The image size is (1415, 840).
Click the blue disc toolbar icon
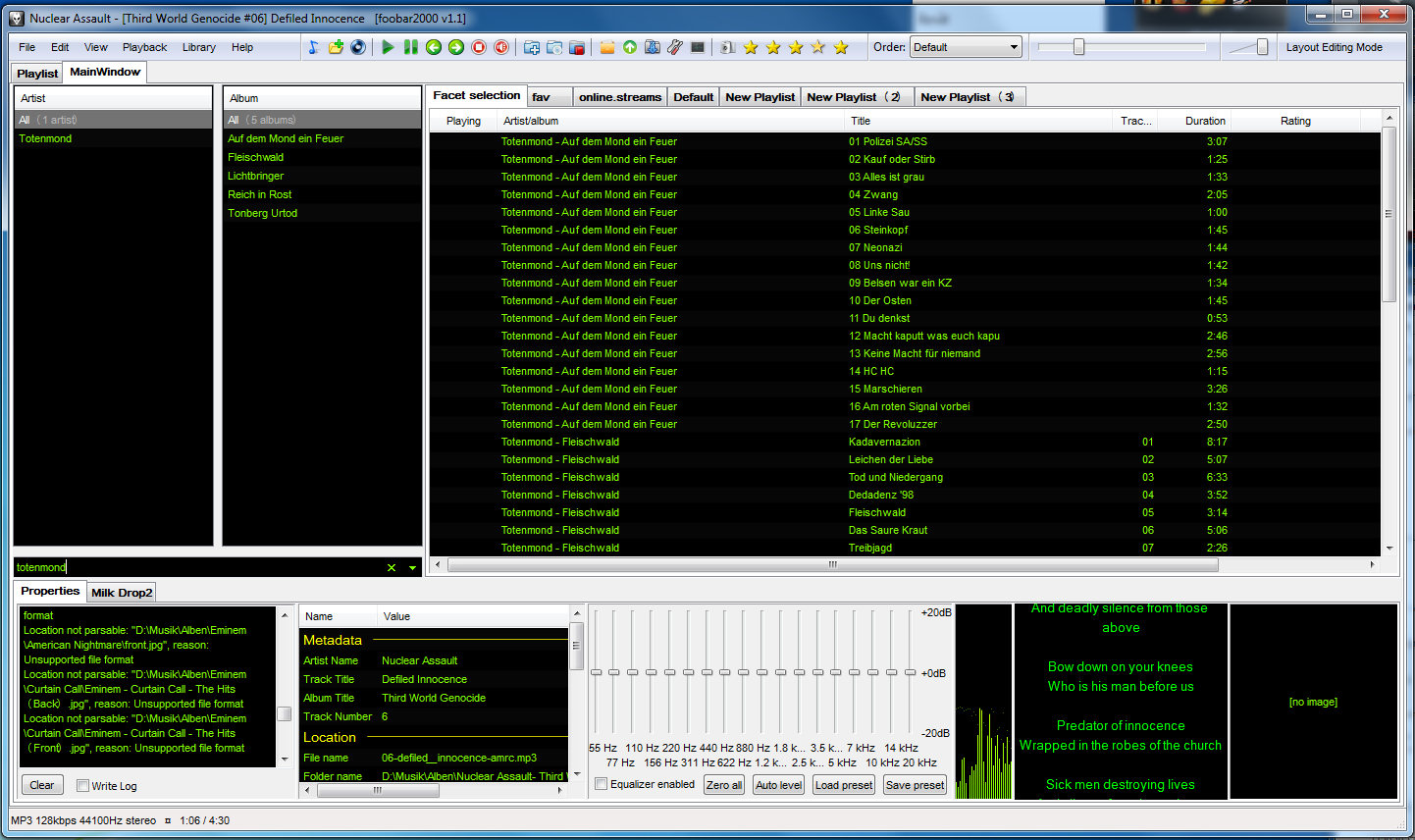click(x=358, y=47)
